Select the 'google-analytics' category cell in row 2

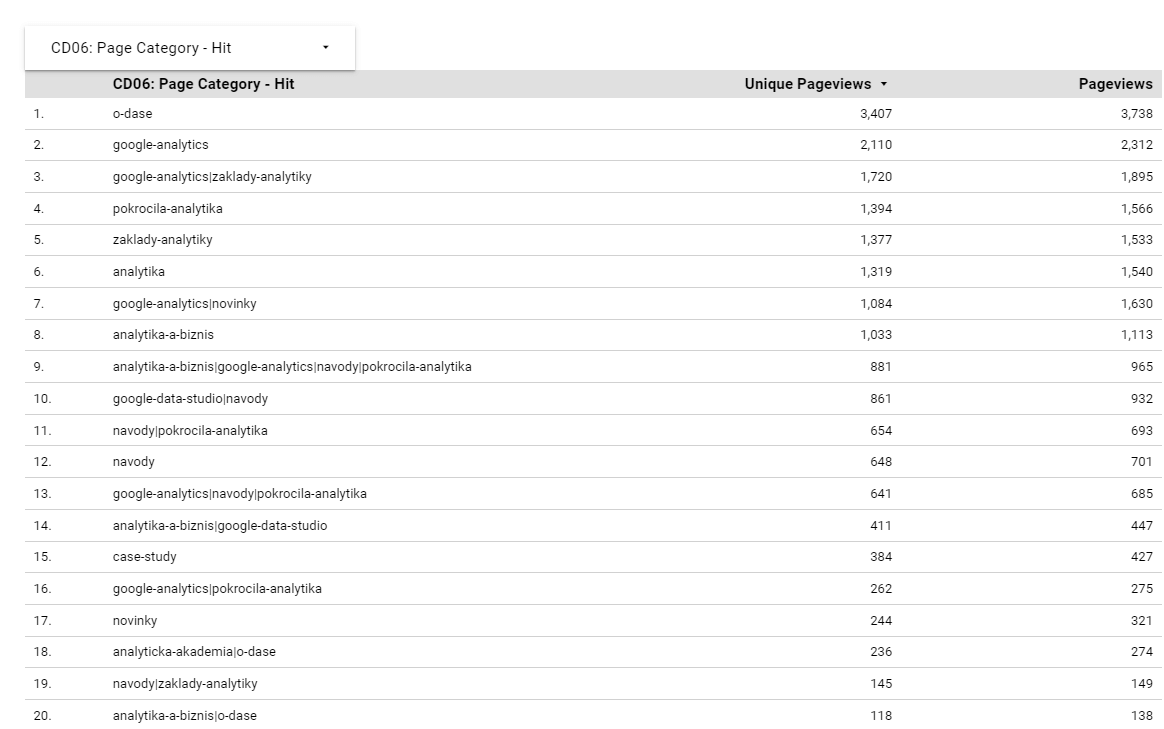click(160, 145)
